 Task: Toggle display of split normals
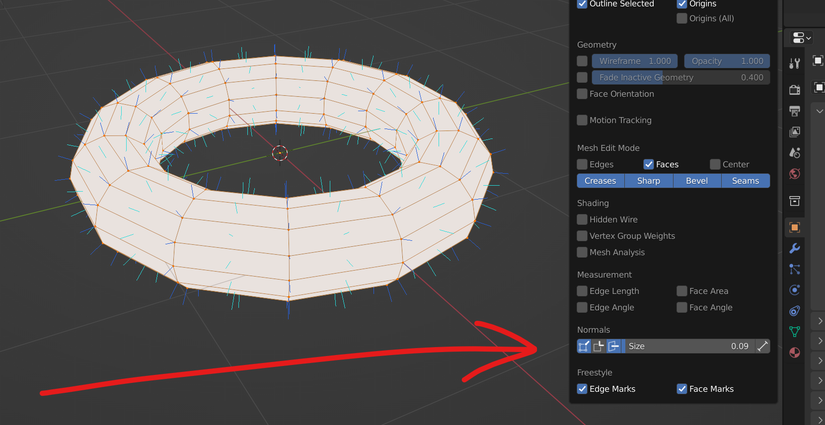(x=599, y=346)
